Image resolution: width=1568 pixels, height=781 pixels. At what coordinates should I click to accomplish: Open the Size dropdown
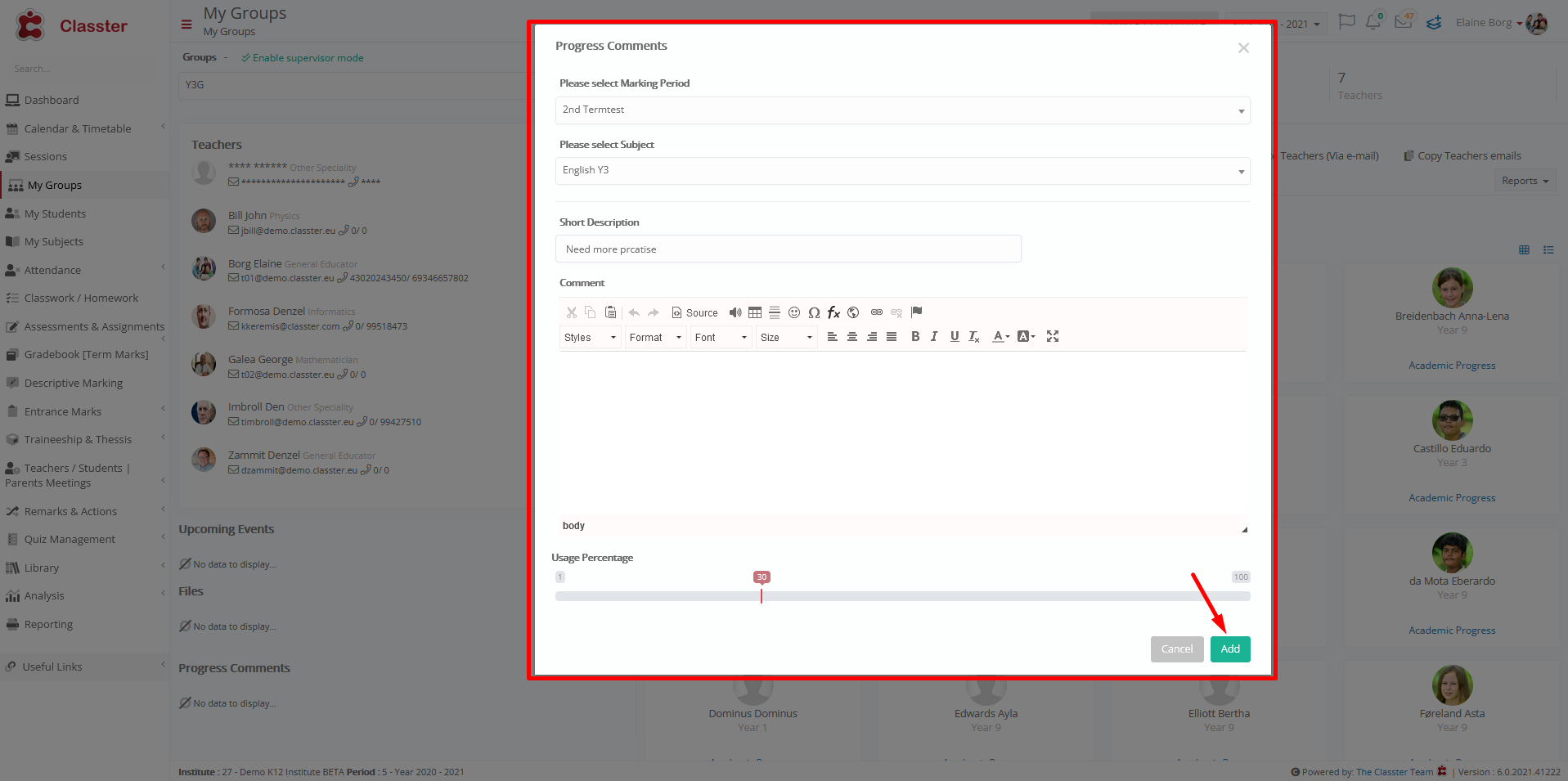[786, 337]
